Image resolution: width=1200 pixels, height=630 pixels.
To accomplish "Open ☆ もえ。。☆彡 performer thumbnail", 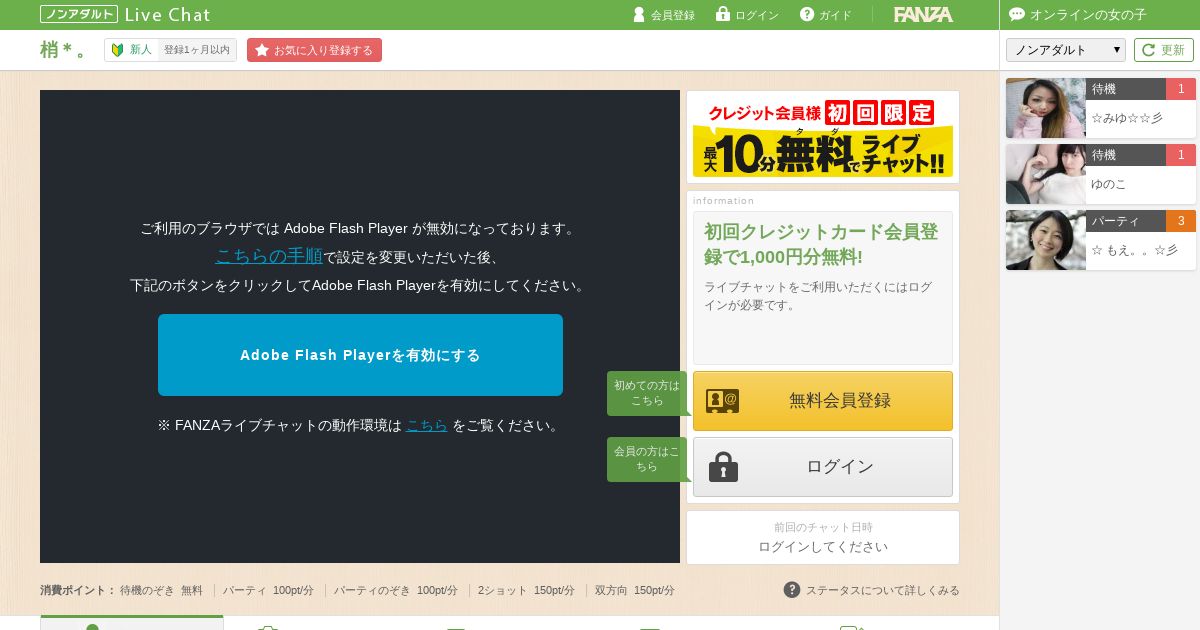I will point(1046,240).
